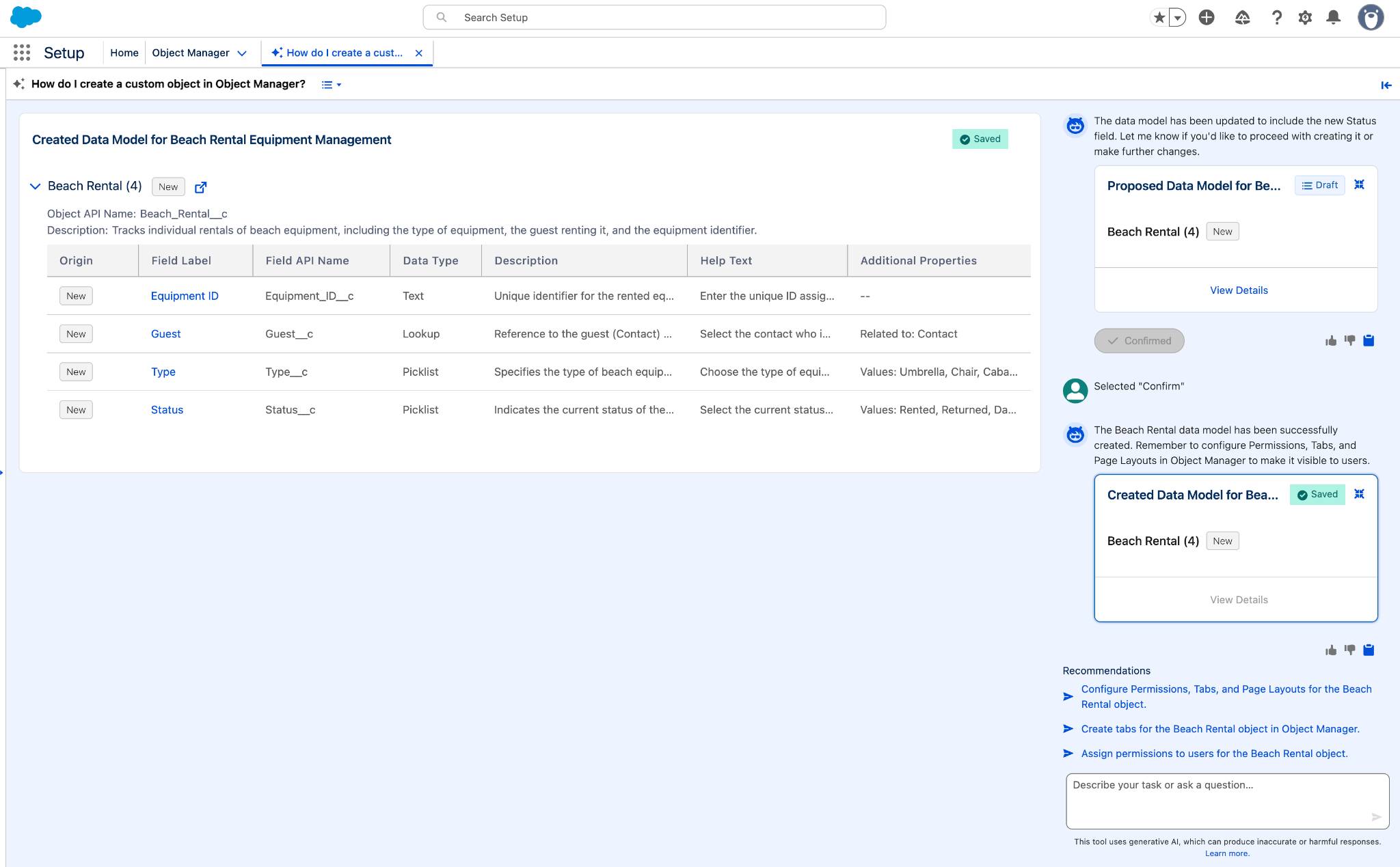Switch to the Home tab in Setup
This screenshot has height=867, width=1400.
(124, 53)
